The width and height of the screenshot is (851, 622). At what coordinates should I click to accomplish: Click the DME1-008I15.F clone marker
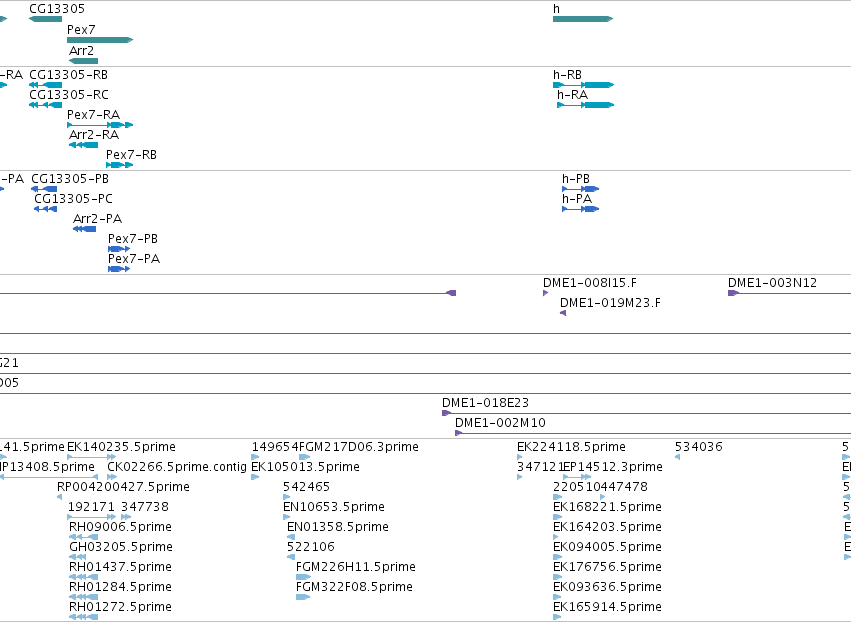[545, 293]
